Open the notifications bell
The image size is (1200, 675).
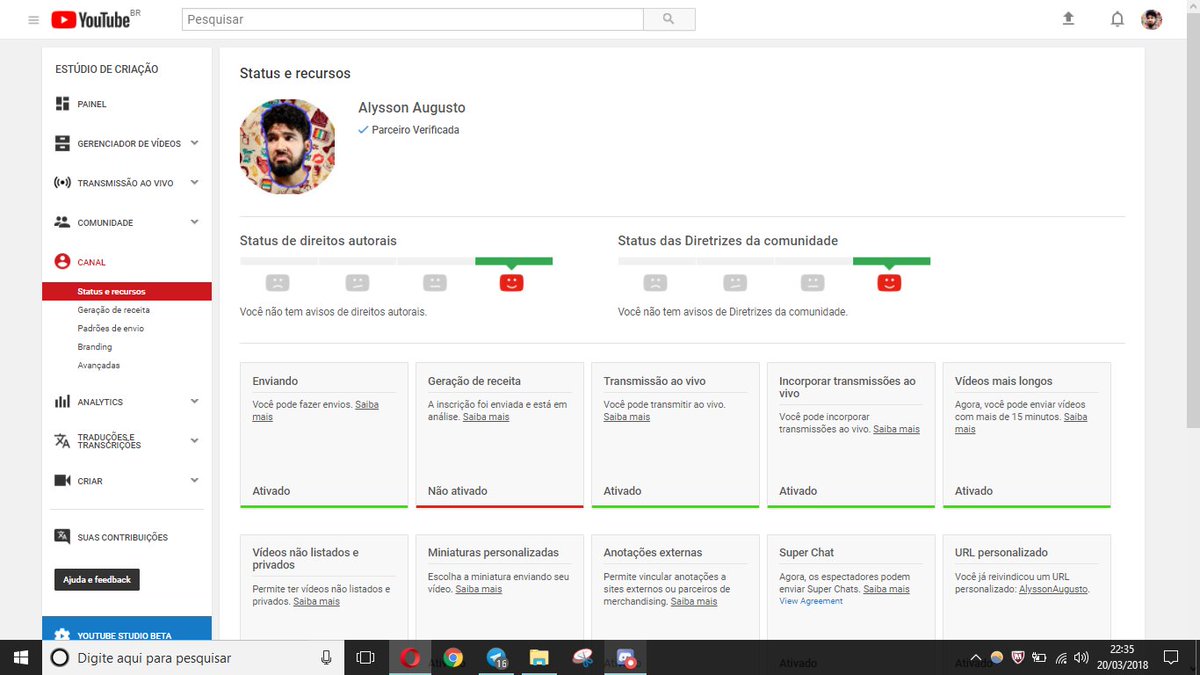[1117, 19]
